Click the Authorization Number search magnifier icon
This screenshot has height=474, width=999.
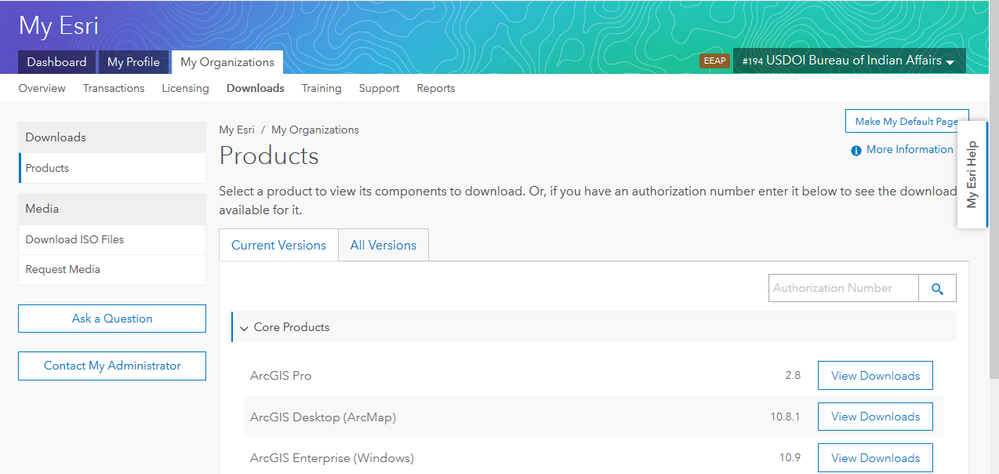[x=937, y=288]
